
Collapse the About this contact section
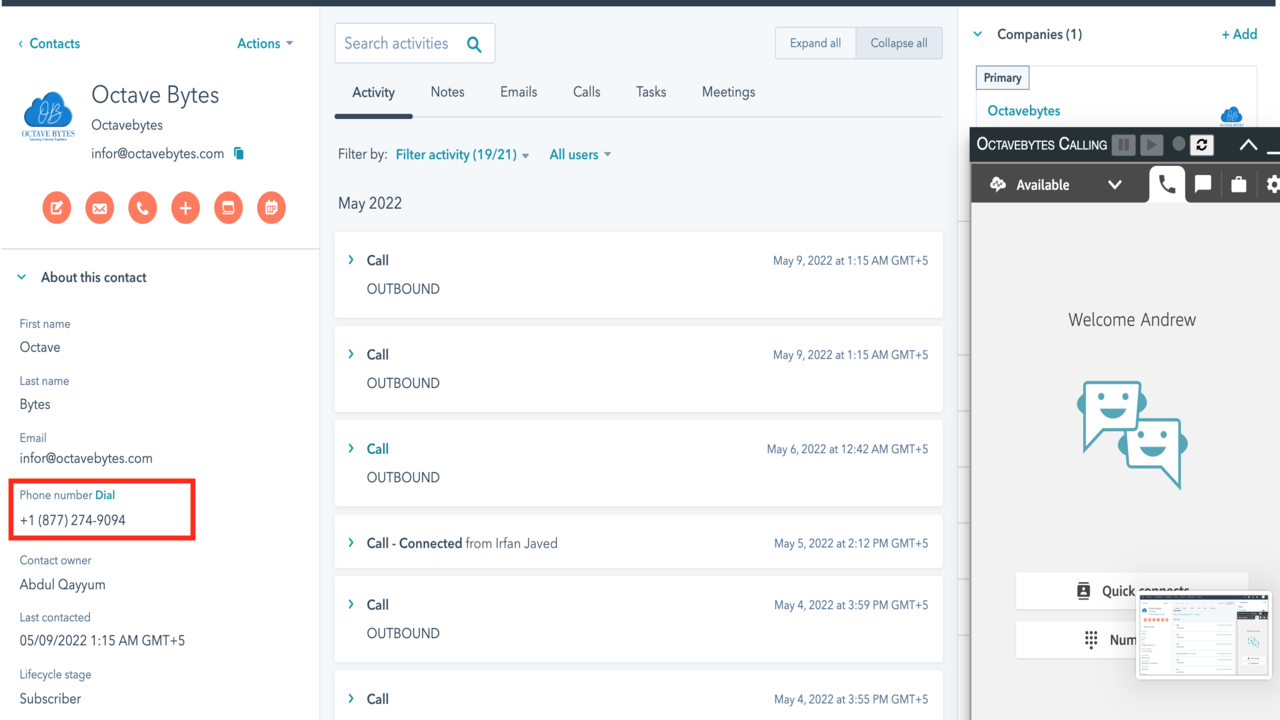click(x=22, y=277)
